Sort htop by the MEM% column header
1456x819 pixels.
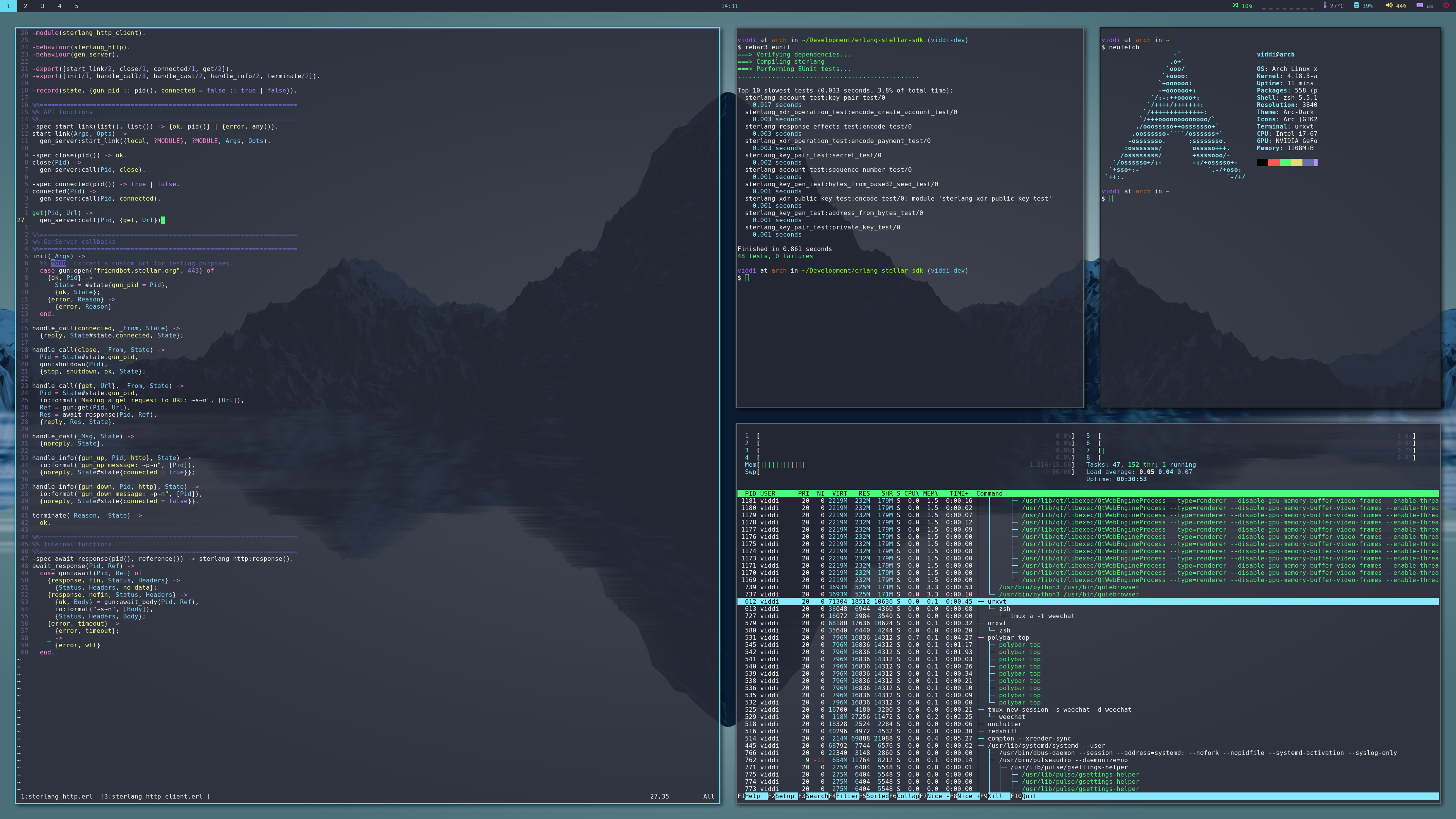pyautogui.click(x=930, y=493)
